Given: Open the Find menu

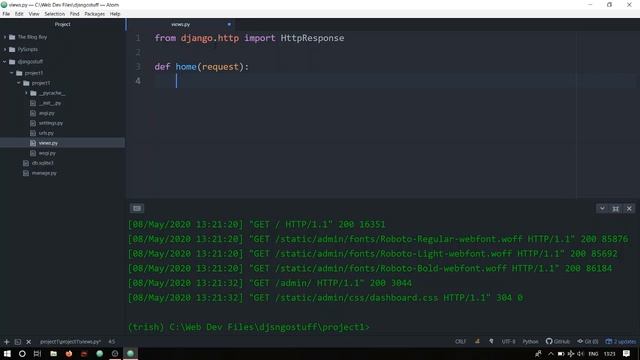Looking at the screenshot, I should [x=74, y=14].
